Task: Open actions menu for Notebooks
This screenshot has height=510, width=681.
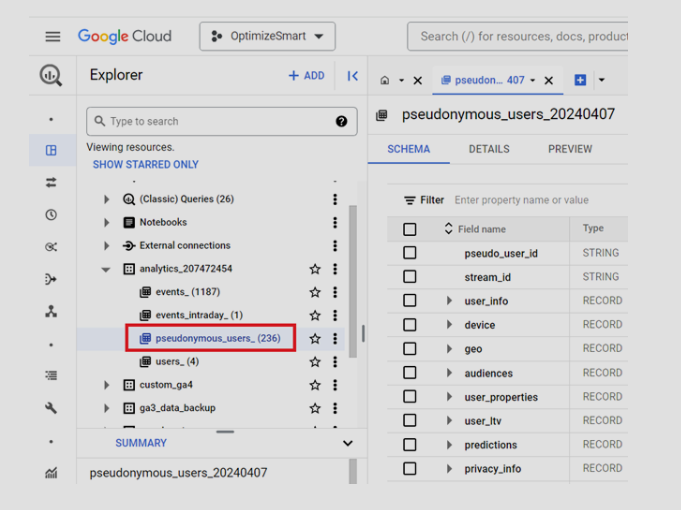Action: tap(335, 222)
